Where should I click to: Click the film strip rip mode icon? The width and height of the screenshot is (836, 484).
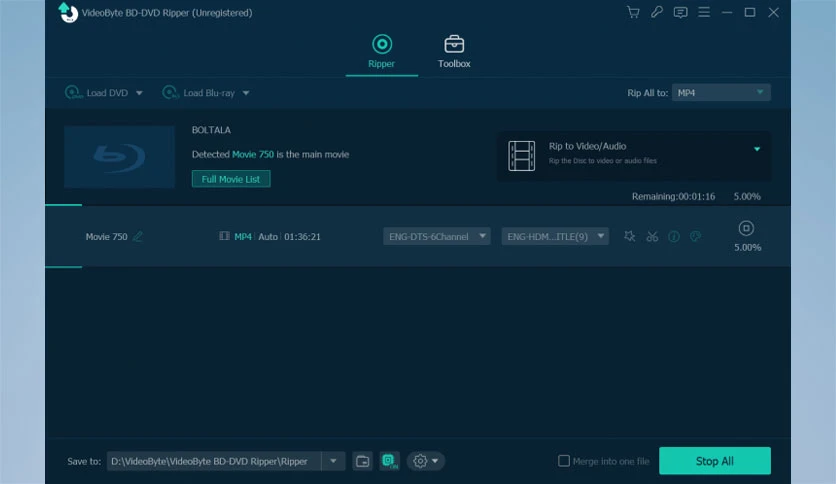point(521,156)
